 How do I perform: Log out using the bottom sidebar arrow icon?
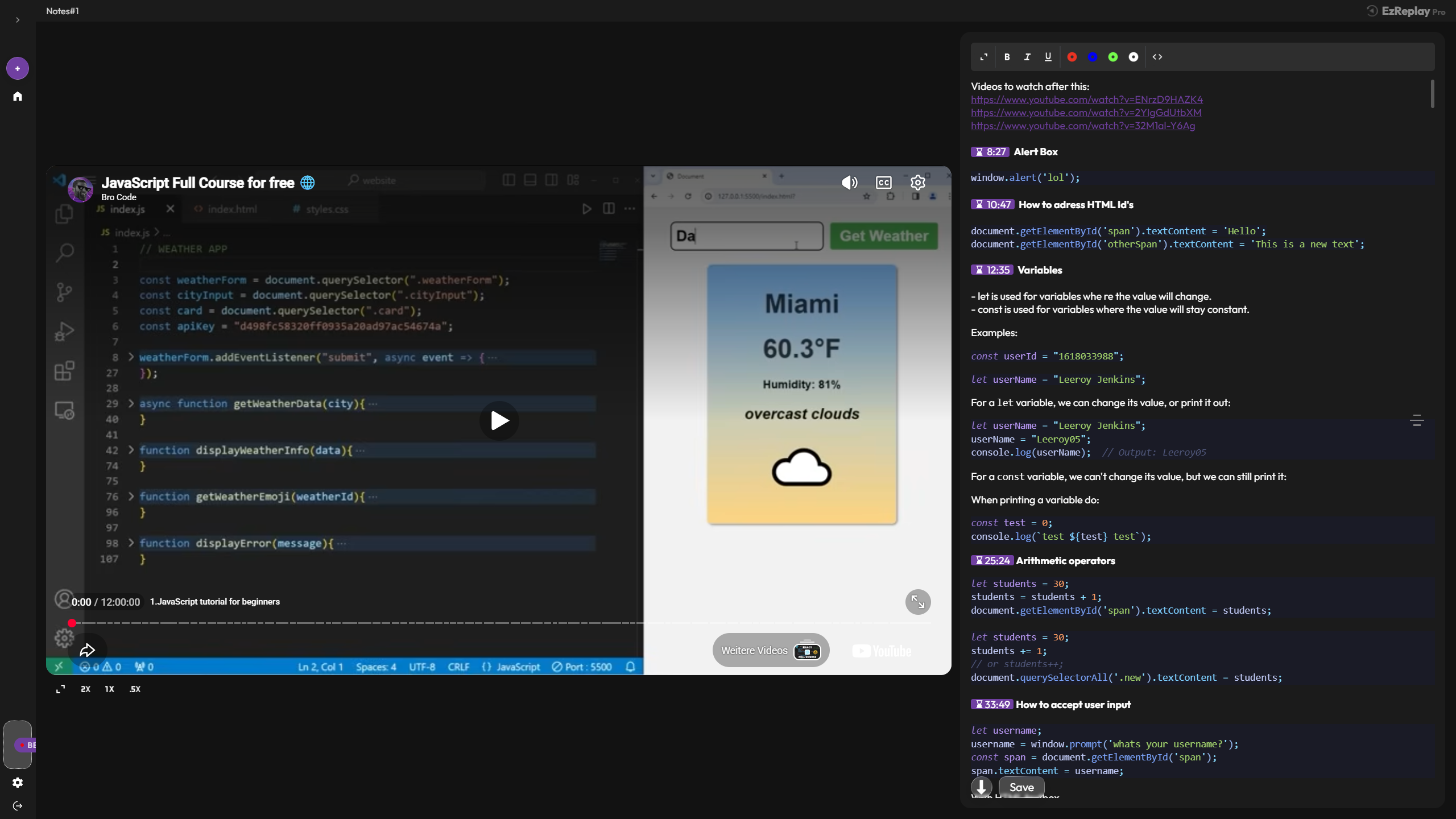click(x=17, y=805)
